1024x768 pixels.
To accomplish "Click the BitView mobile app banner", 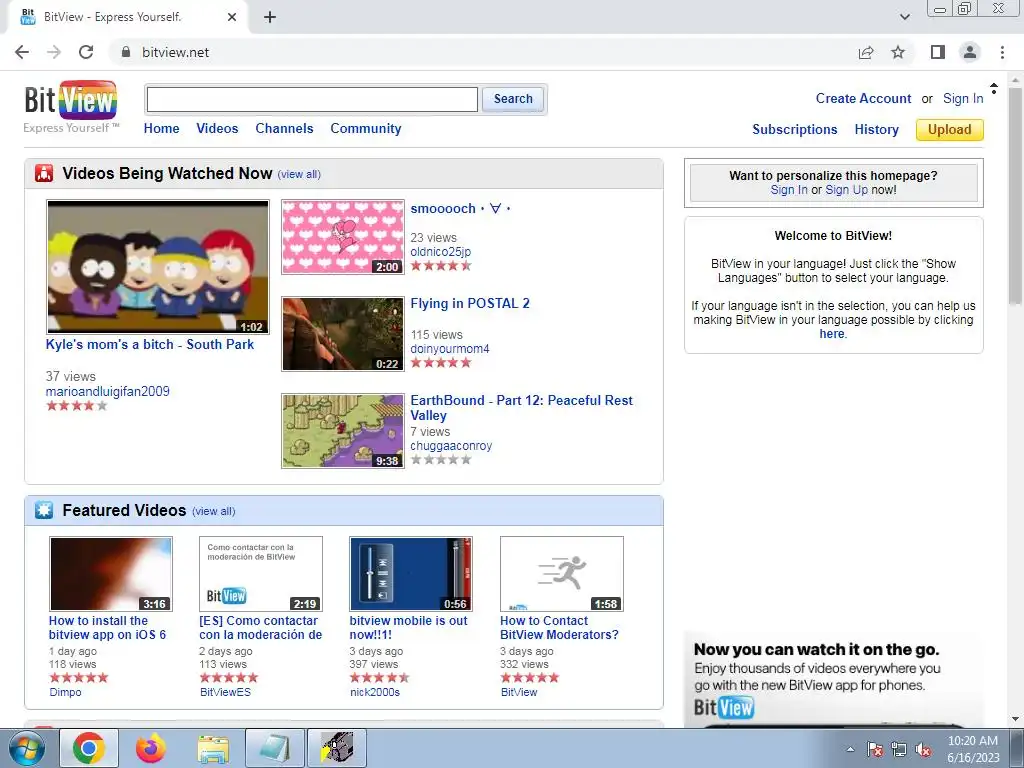I will point(833,679).
